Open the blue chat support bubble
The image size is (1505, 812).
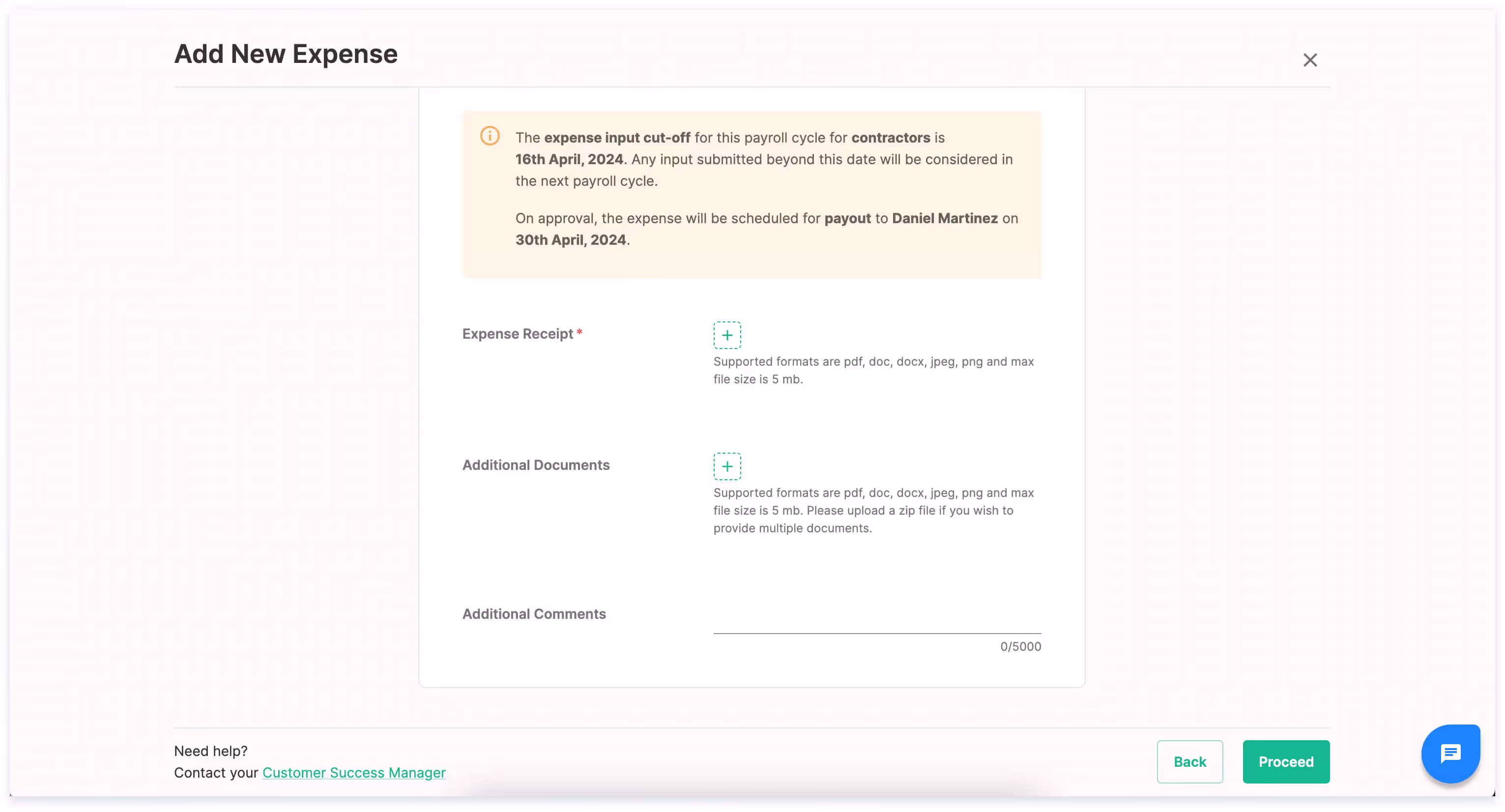(1450, 754)
